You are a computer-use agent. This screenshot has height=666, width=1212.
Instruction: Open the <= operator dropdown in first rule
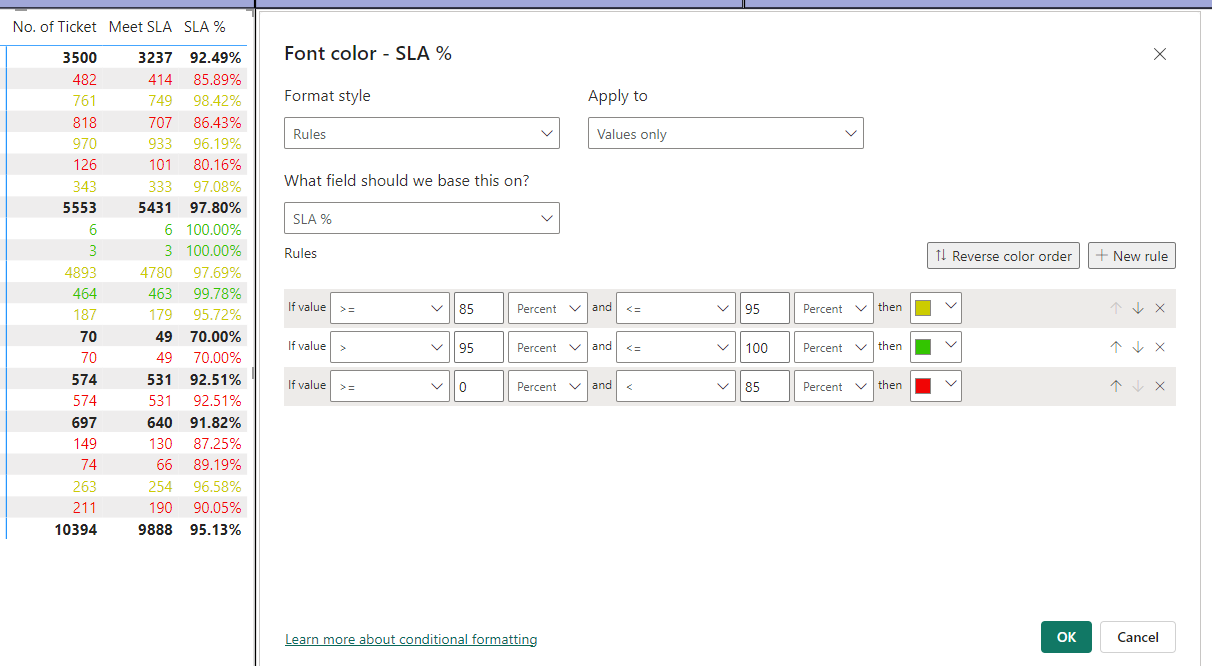(x=676, y=308)
